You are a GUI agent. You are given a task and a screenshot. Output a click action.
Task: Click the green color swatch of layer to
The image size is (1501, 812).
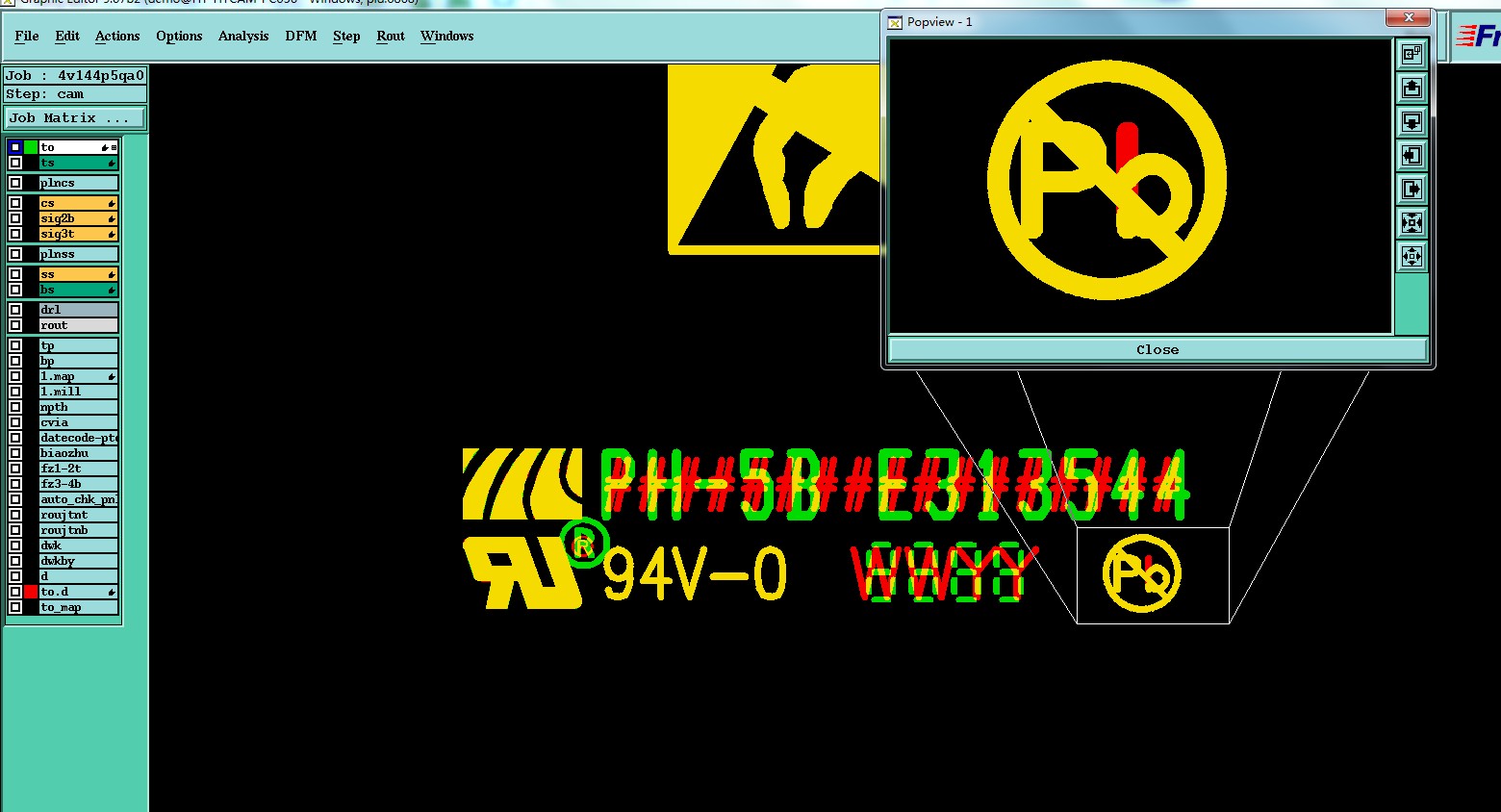point(31,147)
